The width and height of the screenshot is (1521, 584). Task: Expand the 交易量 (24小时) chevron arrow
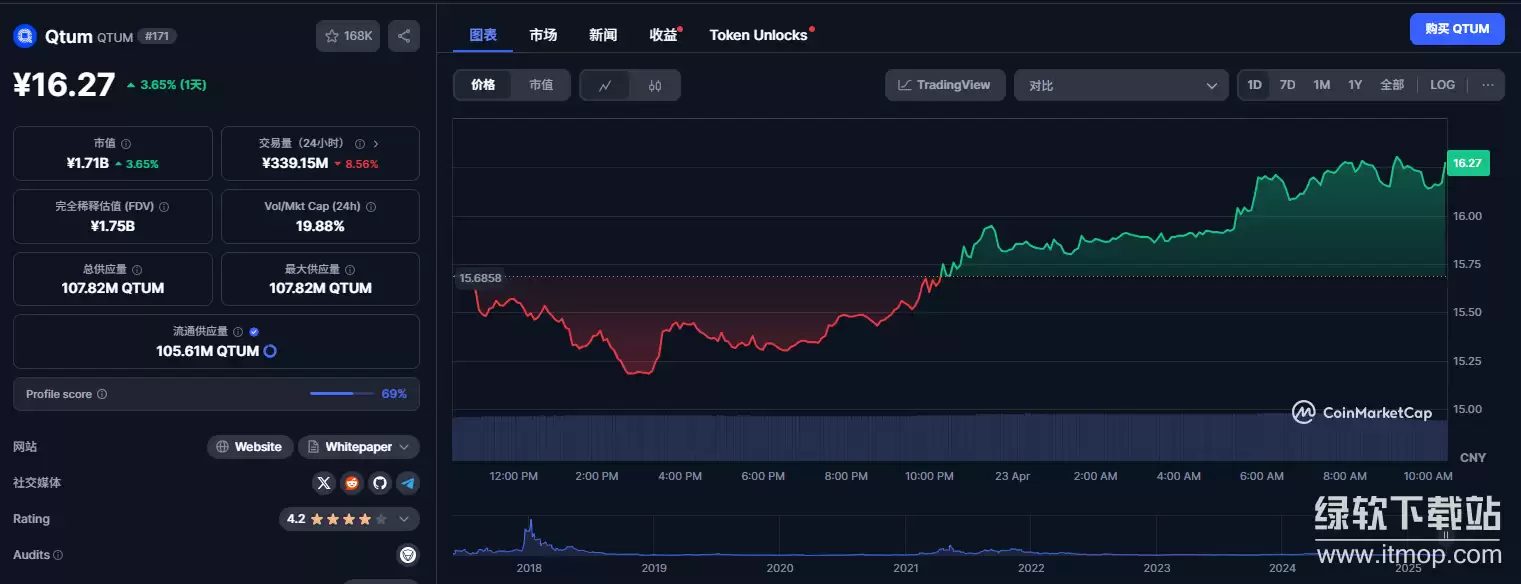pyautogui.click(x=376, y=144)
